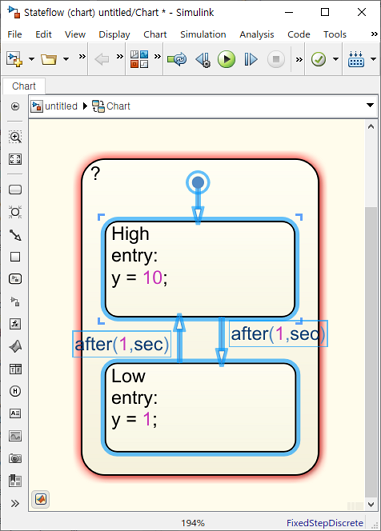This screenshot has width=381, height=531.
Task: Click the vertical scrollbar up arrow
Action: coord(371,127)
